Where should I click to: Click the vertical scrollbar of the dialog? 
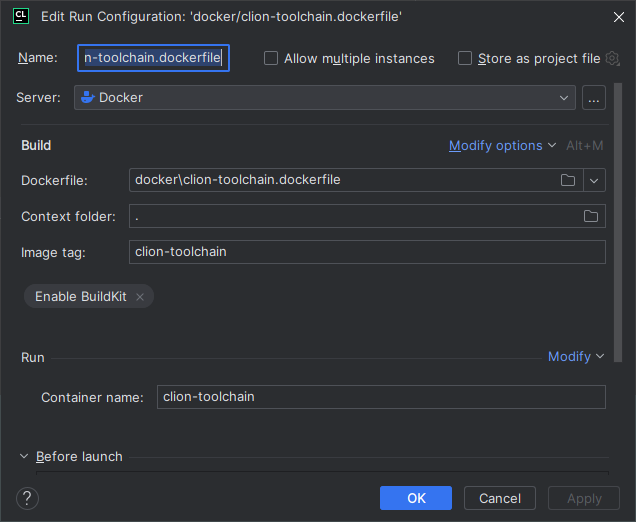point(618,222)
